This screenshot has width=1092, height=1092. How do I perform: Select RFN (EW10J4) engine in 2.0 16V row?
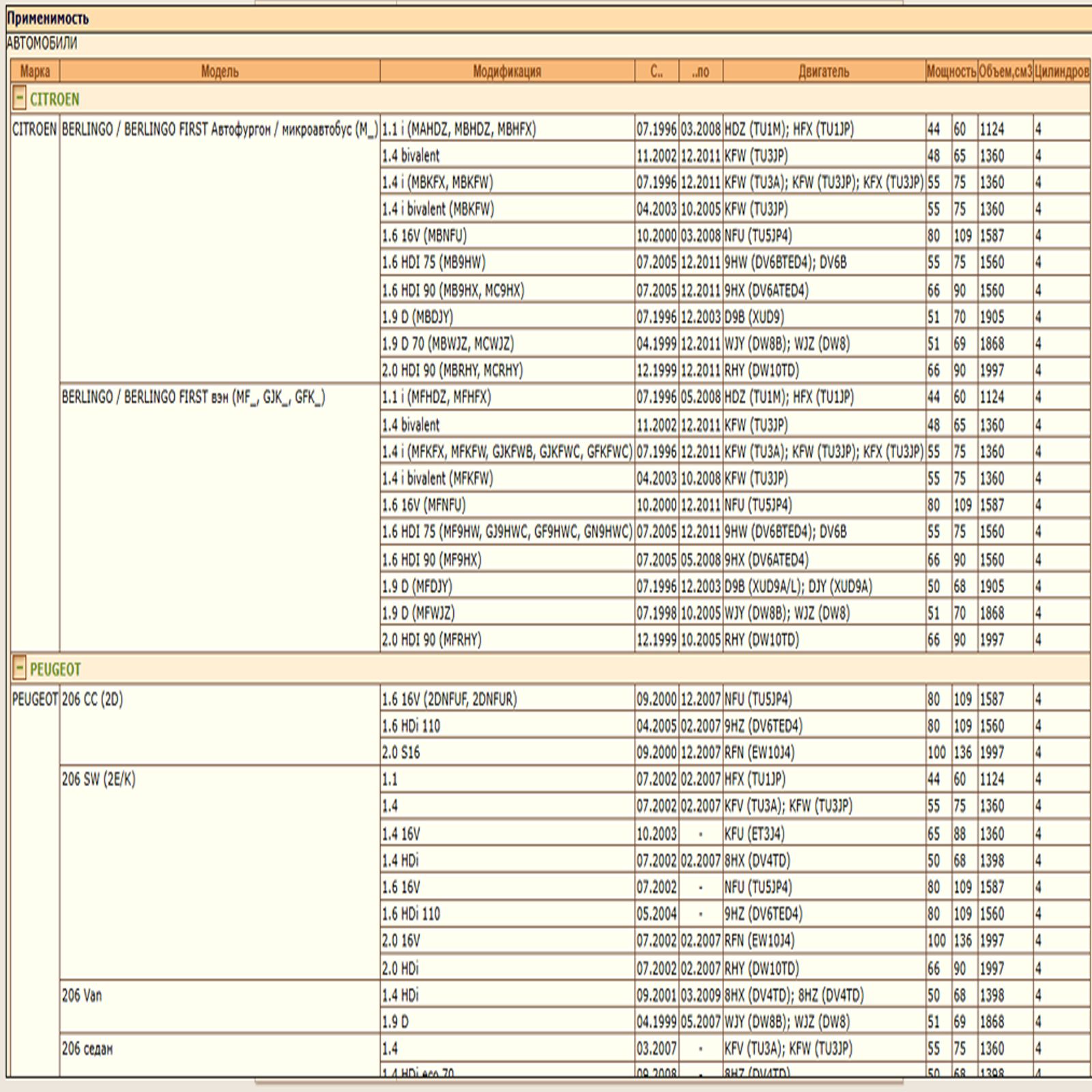[759, 940]
